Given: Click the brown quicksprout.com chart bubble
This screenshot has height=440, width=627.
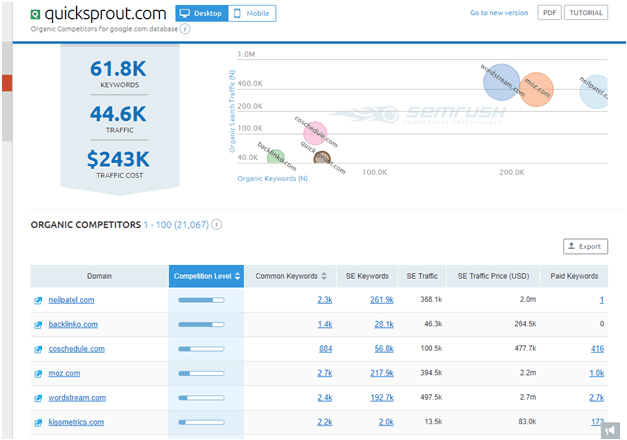Looking at the screenshot, I should click(x=322, y=158).
